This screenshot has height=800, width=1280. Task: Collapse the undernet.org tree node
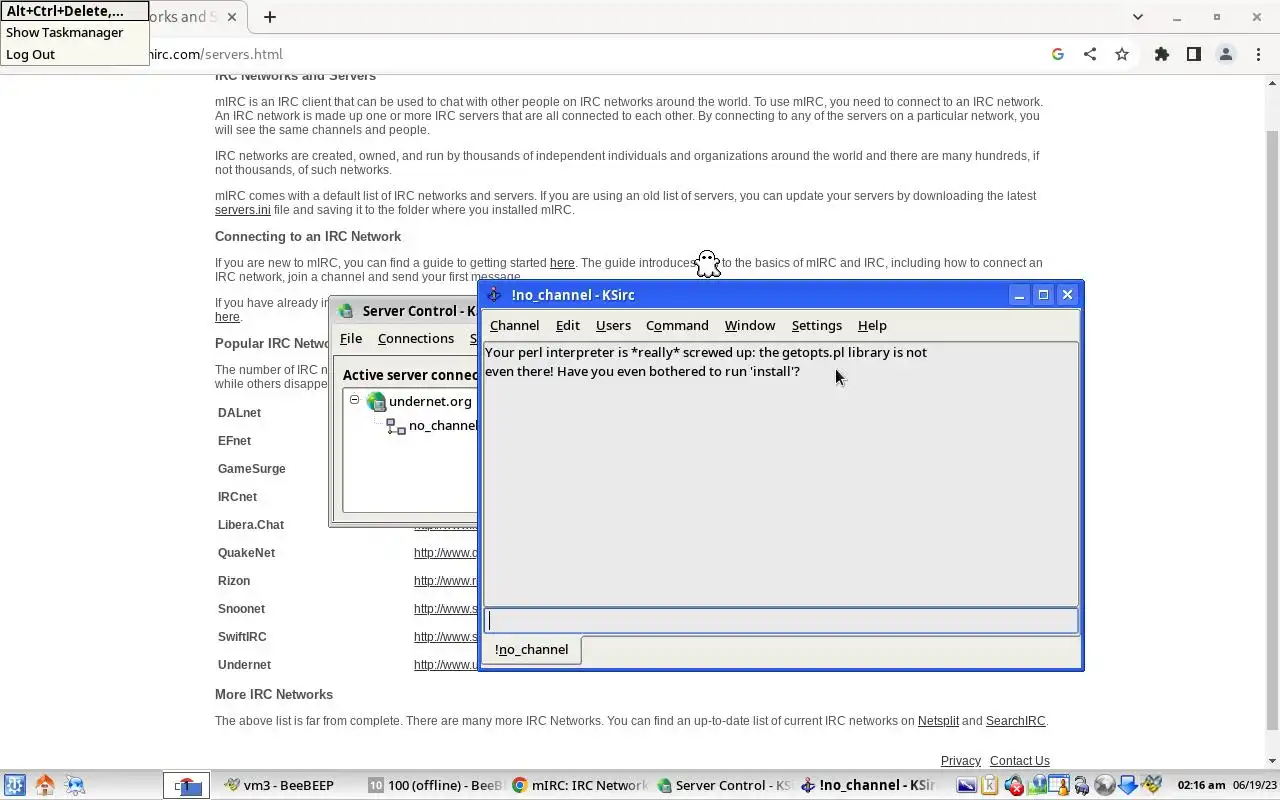coord(354,399)
